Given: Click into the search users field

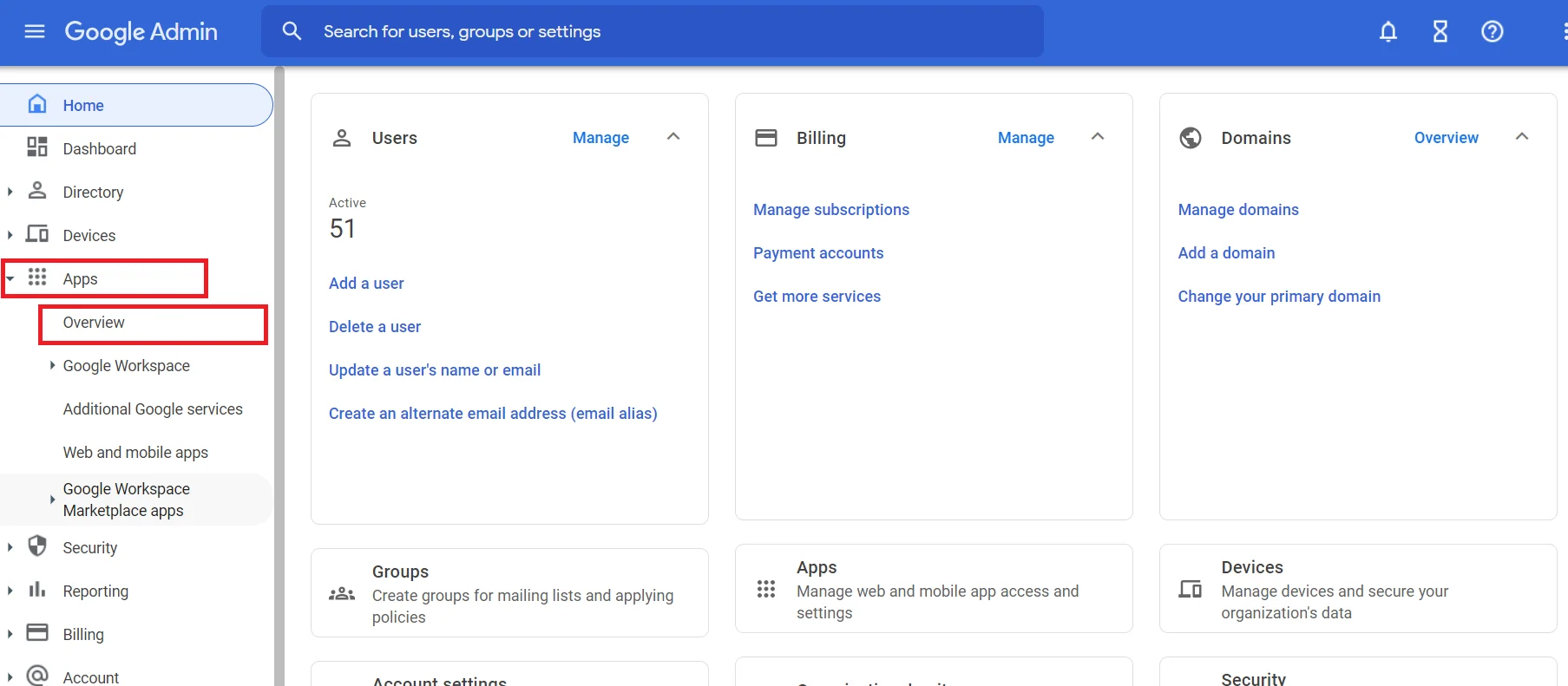Looking at the screenshot, I should [651, 32].
